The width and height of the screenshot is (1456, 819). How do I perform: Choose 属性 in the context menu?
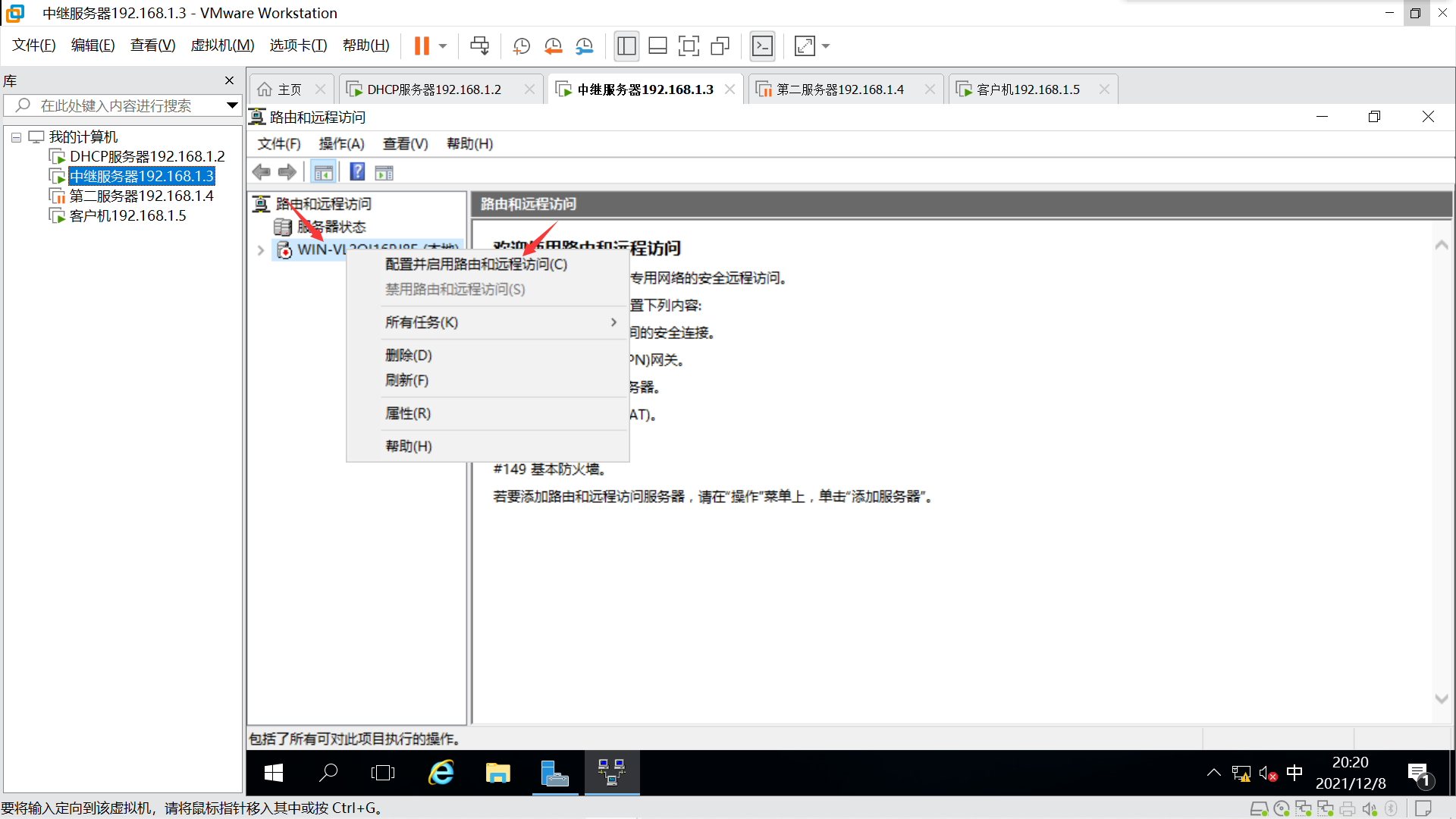click(408, 413)
